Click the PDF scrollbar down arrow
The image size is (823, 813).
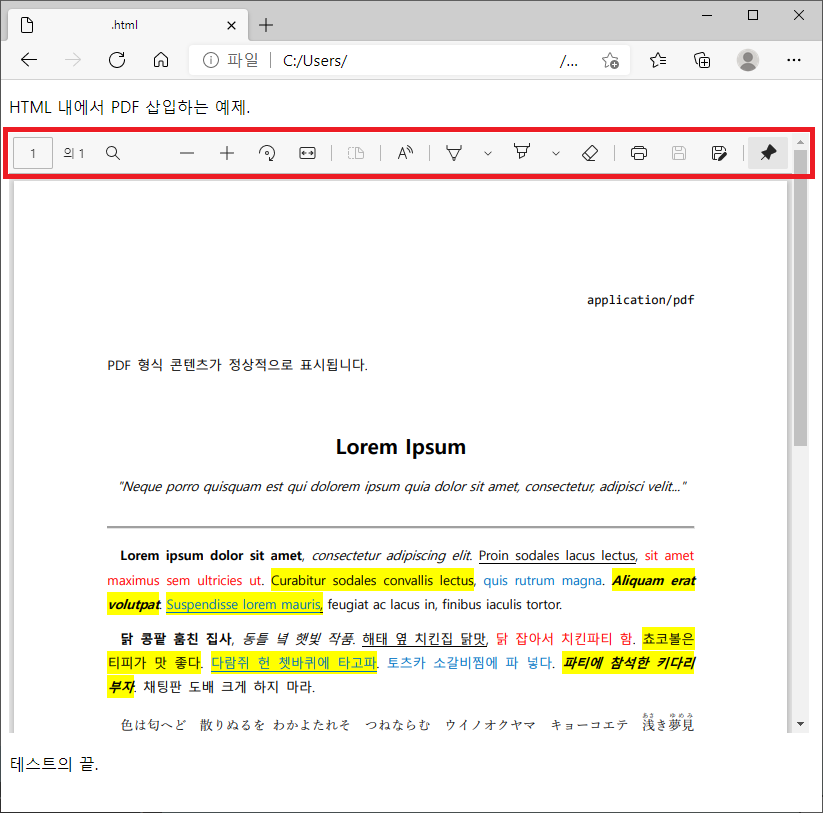point(800,724)
